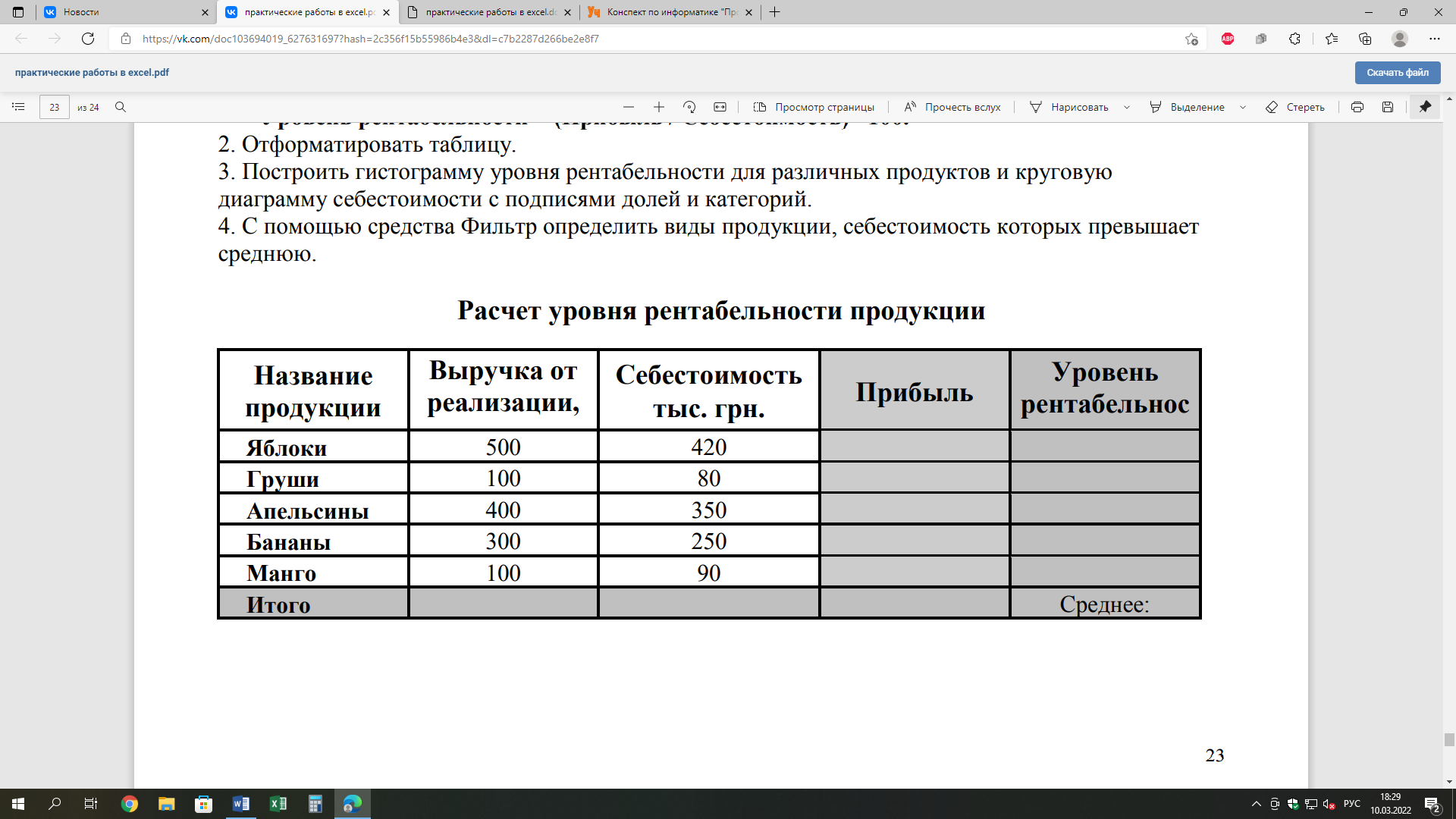Open the Adblock Plus extension
This screenshot has width=1456, height=819.
coord(1228,39)
